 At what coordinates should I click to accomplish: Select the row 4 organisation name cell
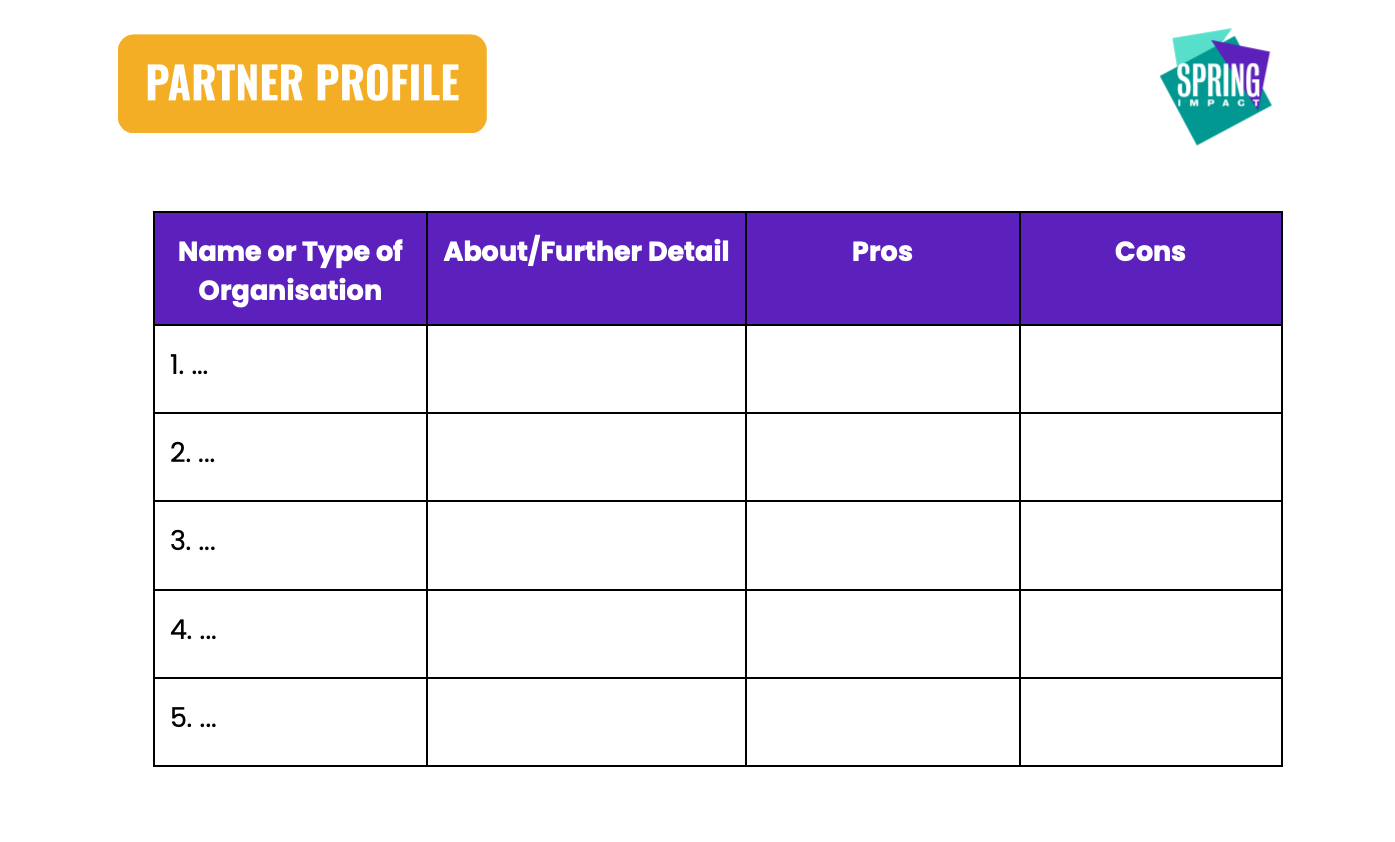[x=290, y=634]
